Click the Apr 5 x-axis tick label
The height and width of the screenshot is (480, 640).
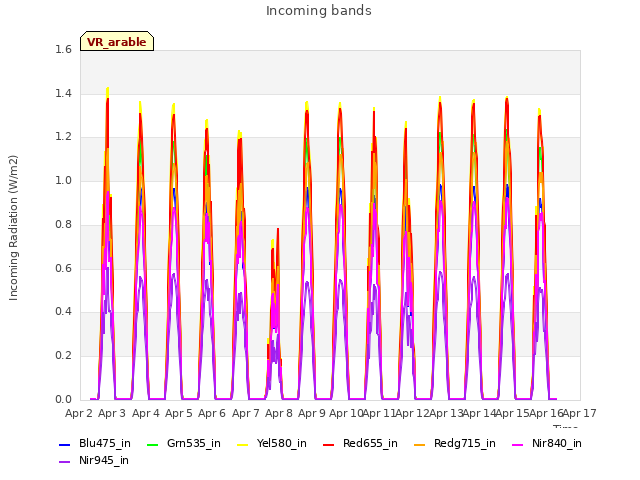[179, 413]
